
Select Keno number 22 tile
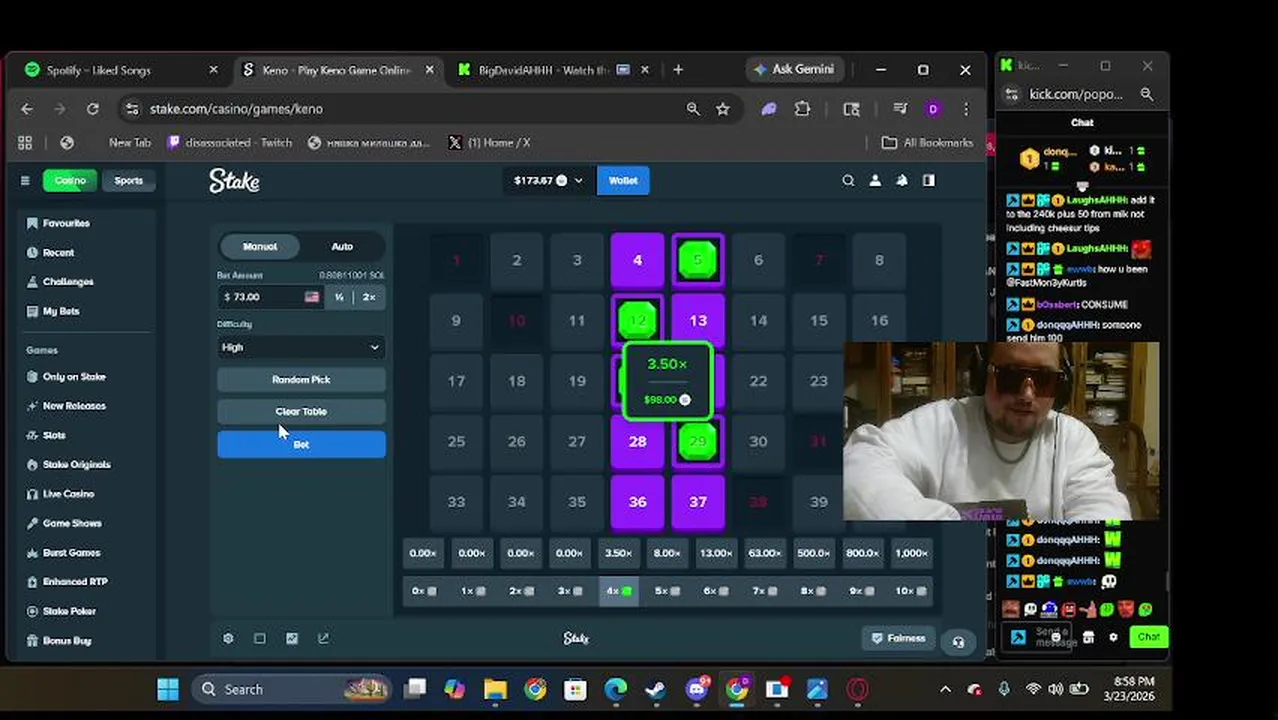pyautogui.click(x=758, y=381)
